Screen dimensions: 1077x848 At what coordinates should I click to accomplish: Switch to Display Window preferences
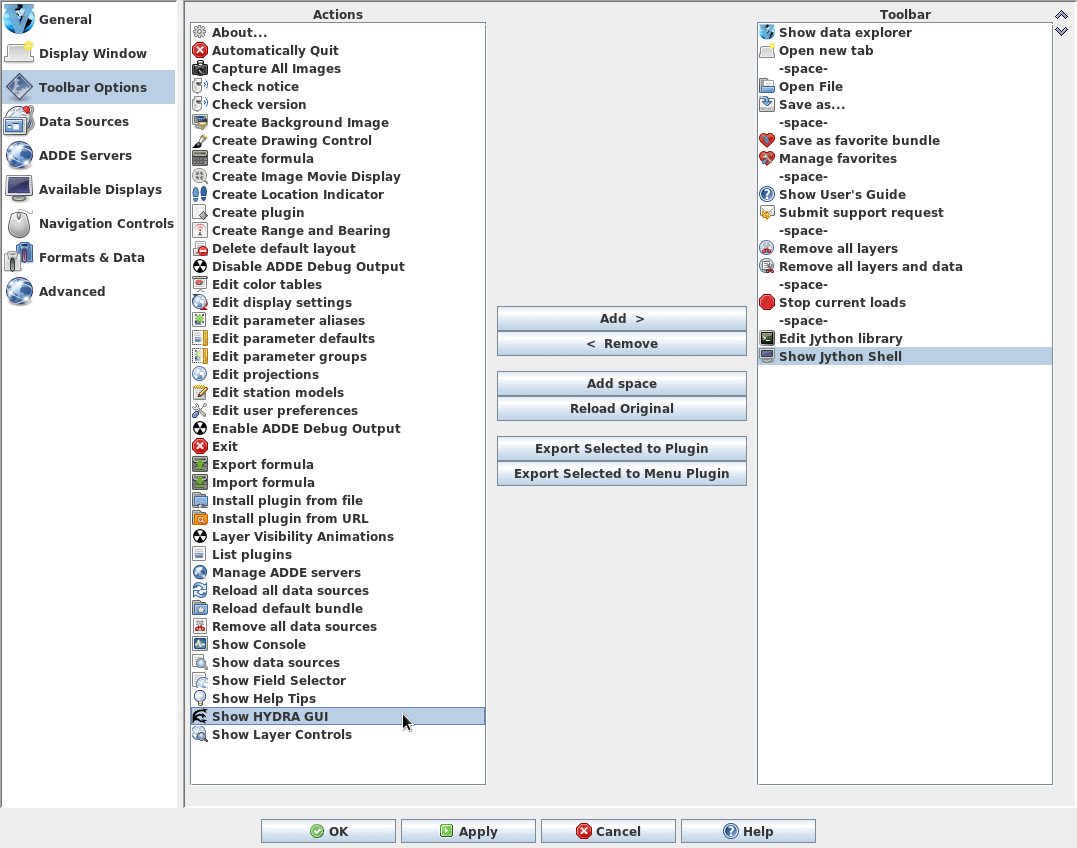(x=89, y=54)
